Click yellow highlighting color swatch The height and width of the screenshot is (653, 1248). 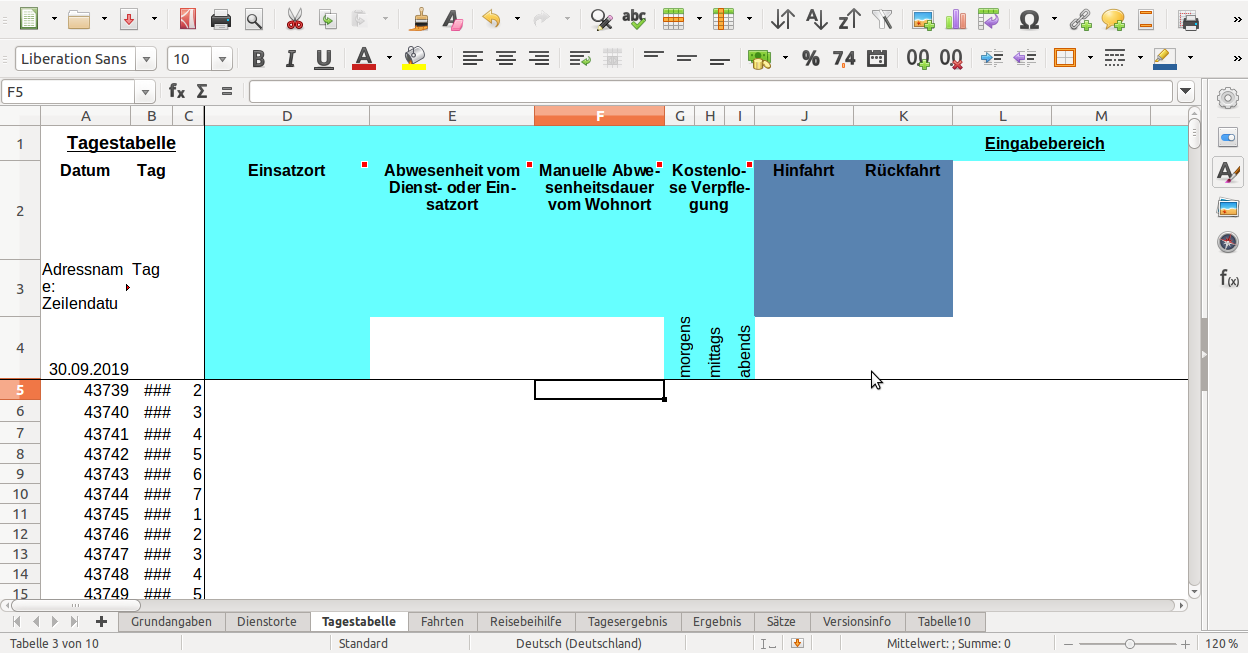(x=414, y=59)
